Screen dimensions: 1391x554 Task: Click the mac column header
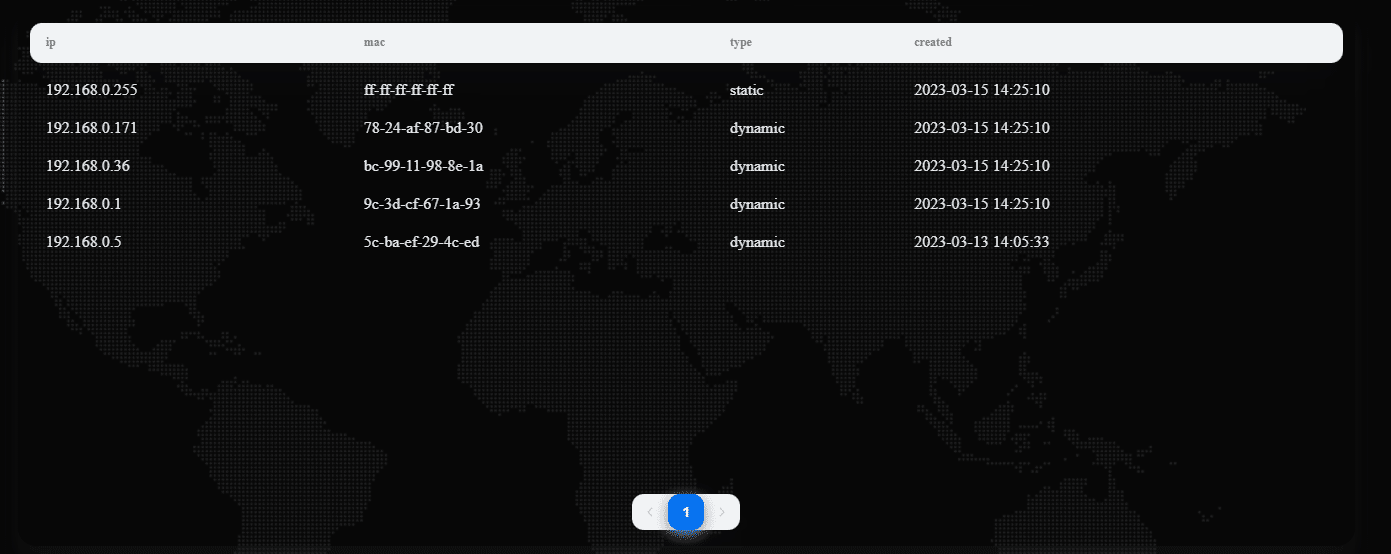(x=374, y=43)
